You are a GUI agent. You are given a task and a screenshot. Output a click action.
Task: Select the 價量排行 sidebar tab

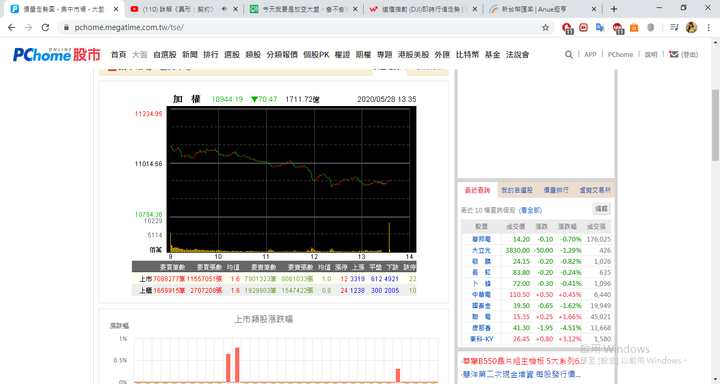tap(556, 190)
